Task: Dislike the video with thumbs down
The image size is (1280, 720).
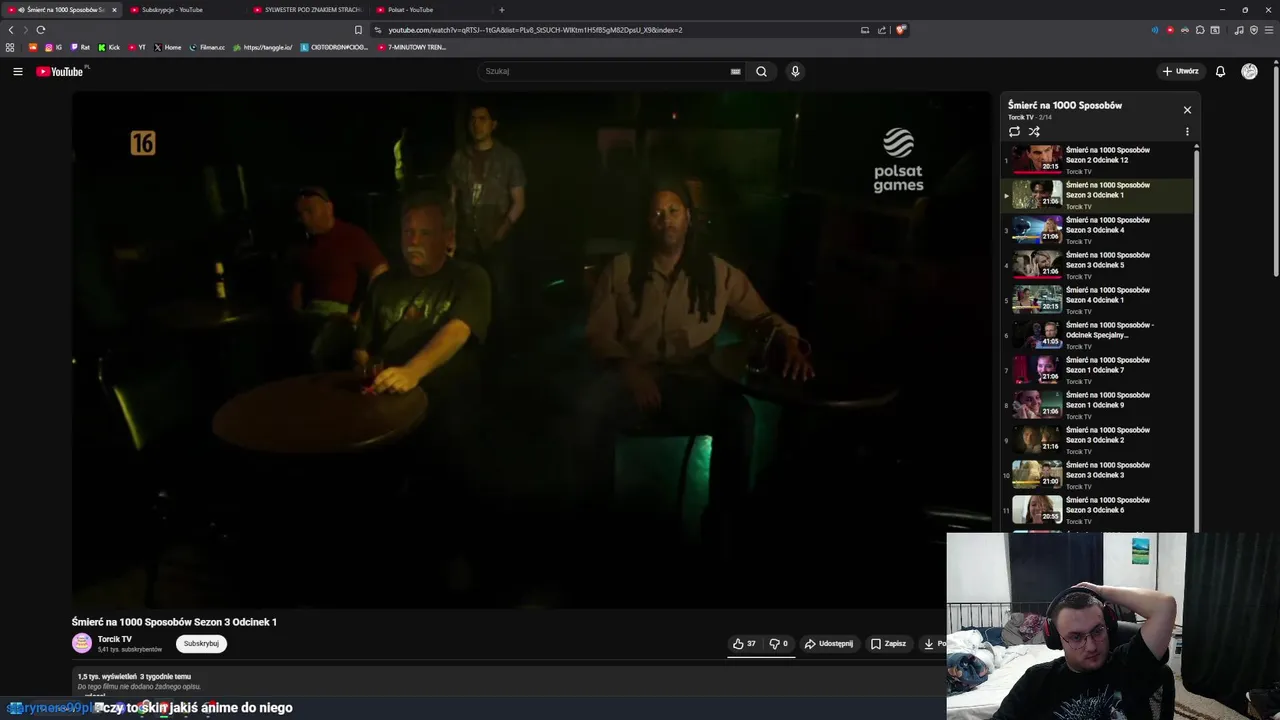Action: [779, 644]
